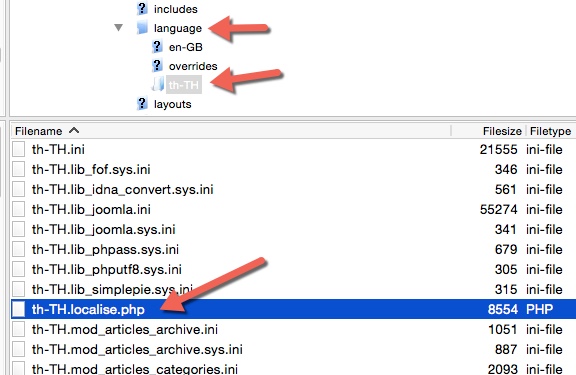Select the includes folder question-mark icon

[x=142, y=8]
